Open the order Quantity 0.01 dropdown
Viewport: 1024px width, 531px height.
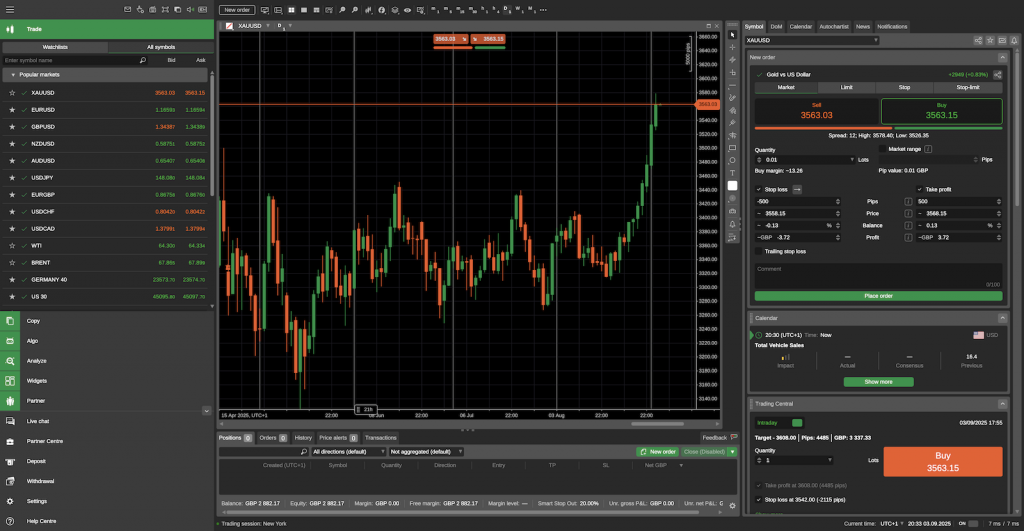852,160
